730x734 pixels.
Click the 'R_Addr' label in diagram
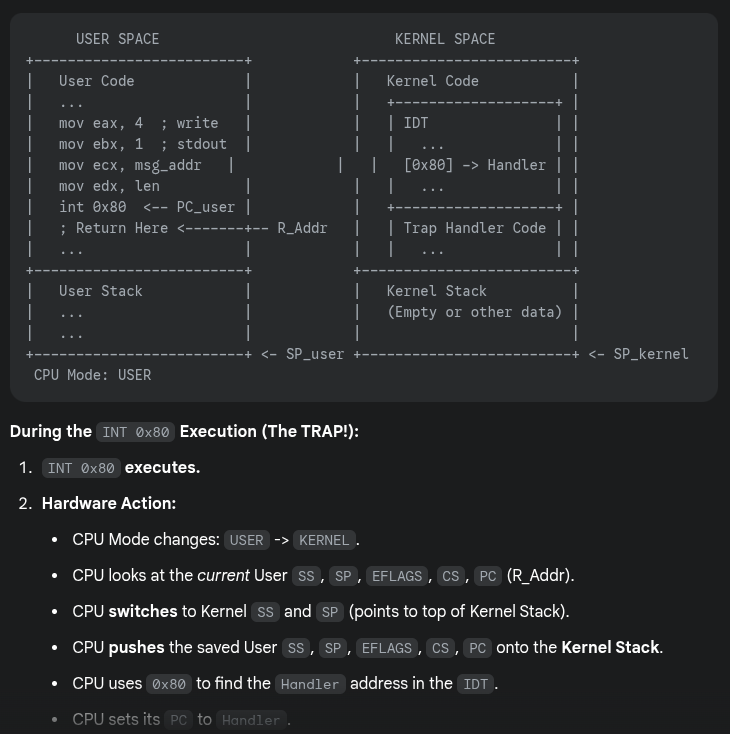[302, 228]
